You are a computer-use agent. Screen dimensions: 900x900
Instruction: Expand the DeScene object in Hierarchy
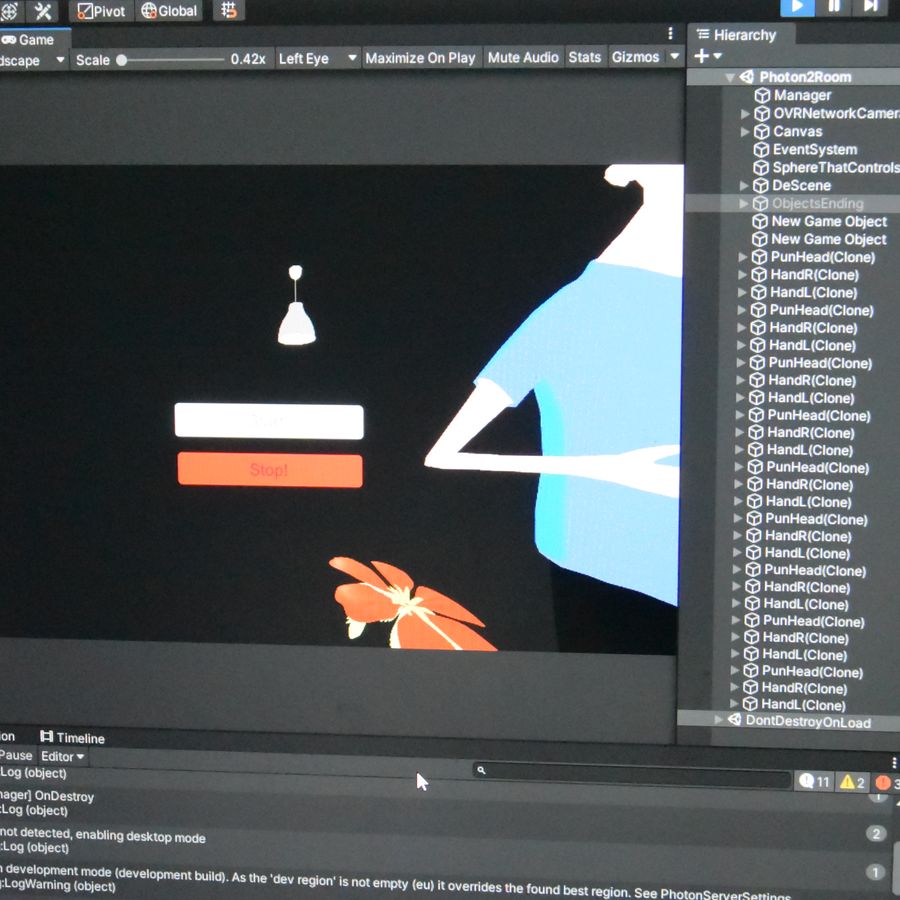(x=744, y=186)
